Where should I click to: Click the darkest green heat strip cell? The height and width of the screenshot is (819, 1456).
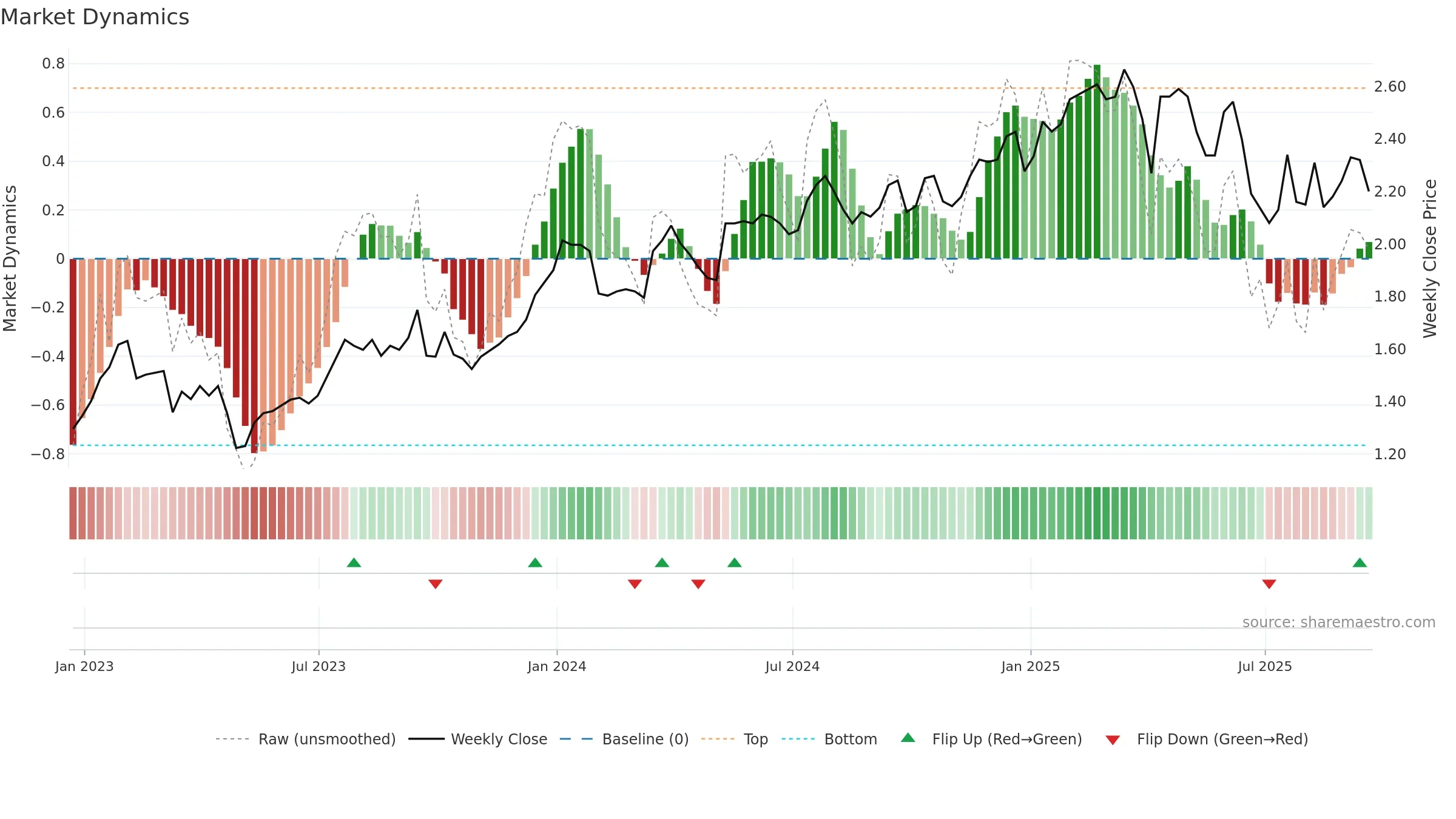1097,513
